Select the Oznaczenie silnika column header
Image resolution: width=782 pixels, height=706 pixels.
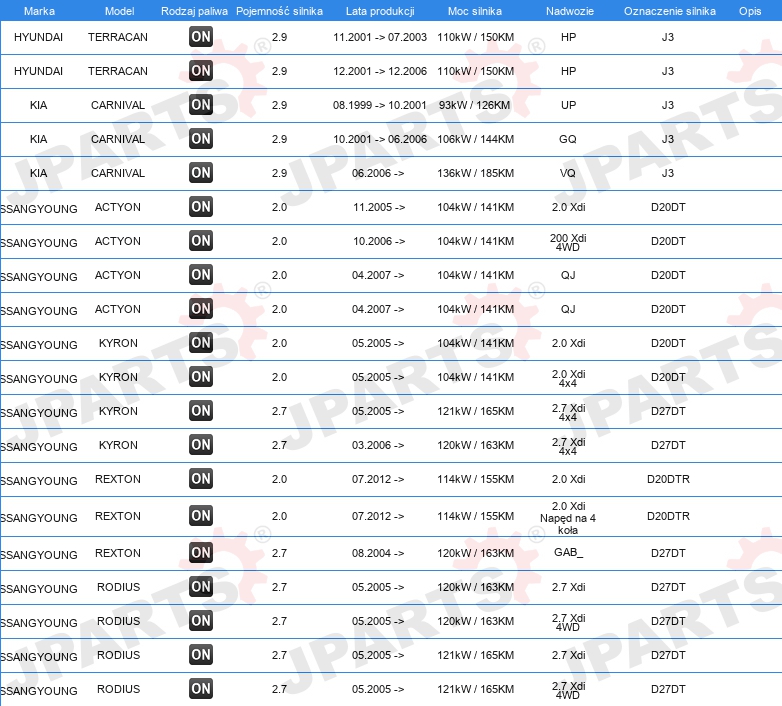point(669,11)
